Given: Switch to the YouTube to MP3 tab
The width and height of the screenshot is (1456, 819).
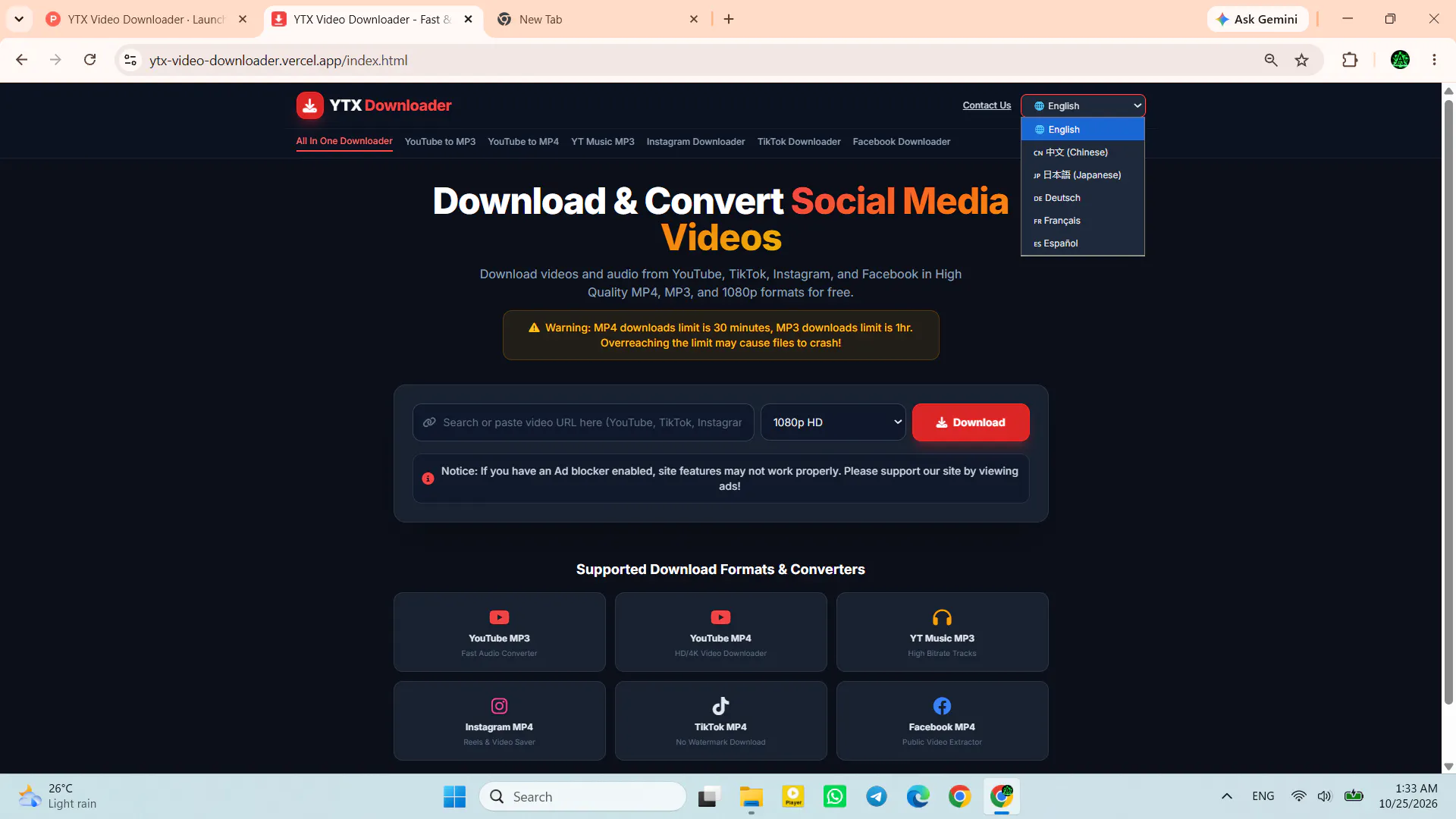Looking at the screenshot, I should click(x=440, y=142).
